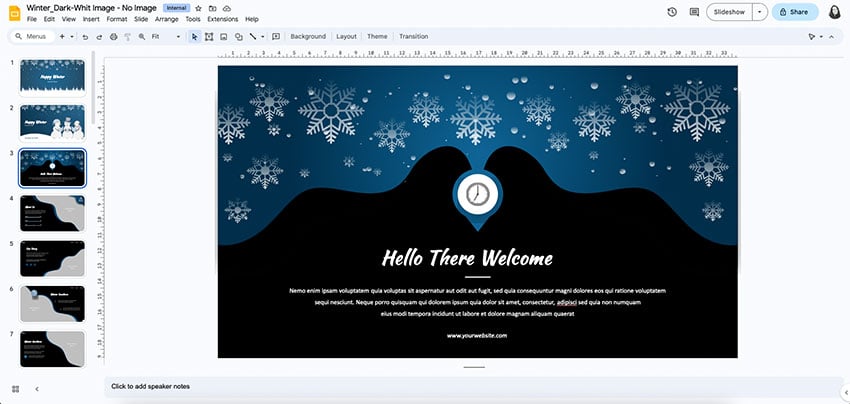850x404 pixels.
Task: Toggle grid view at bottom left
Action: 15,388
